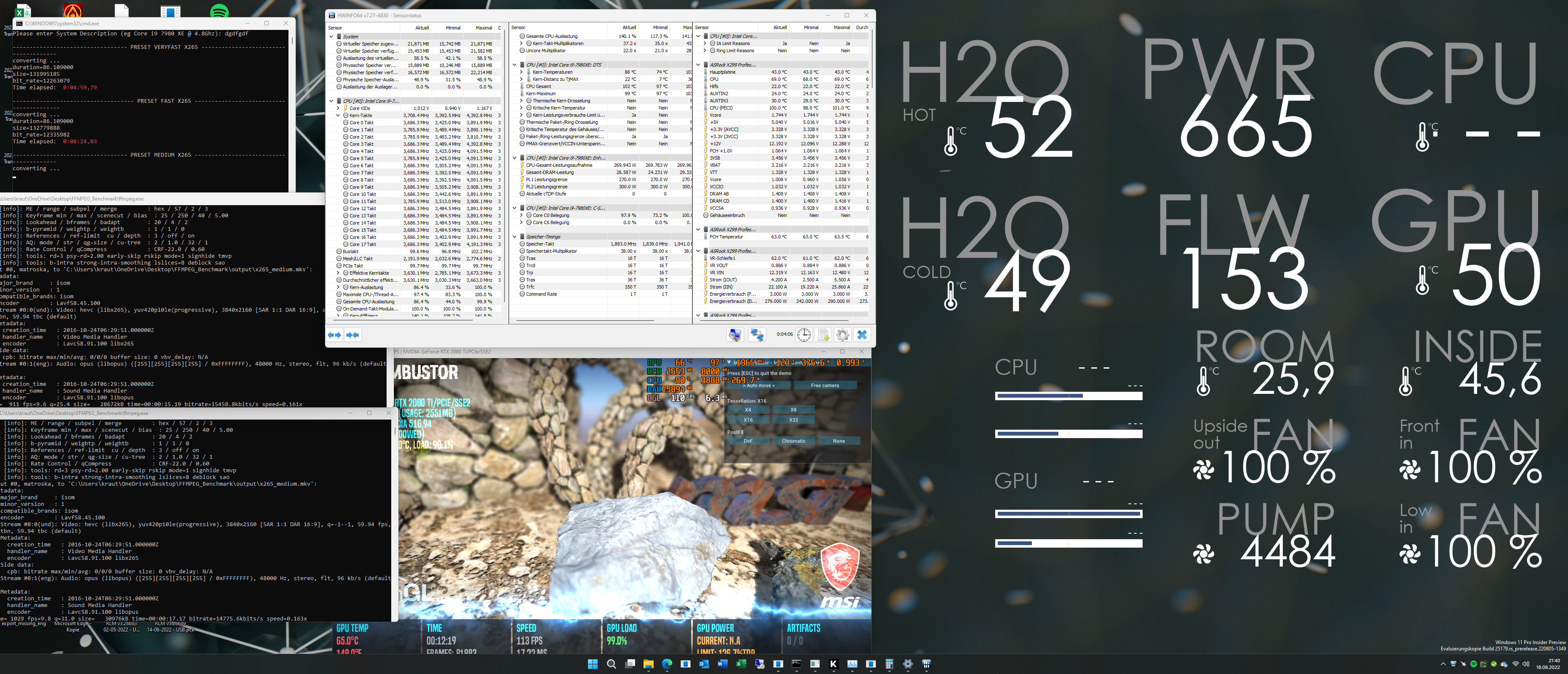Open the Wi-Fi network tray icon
Viewport: 1568px width, 674px height.
click(x=1515, y=663)
